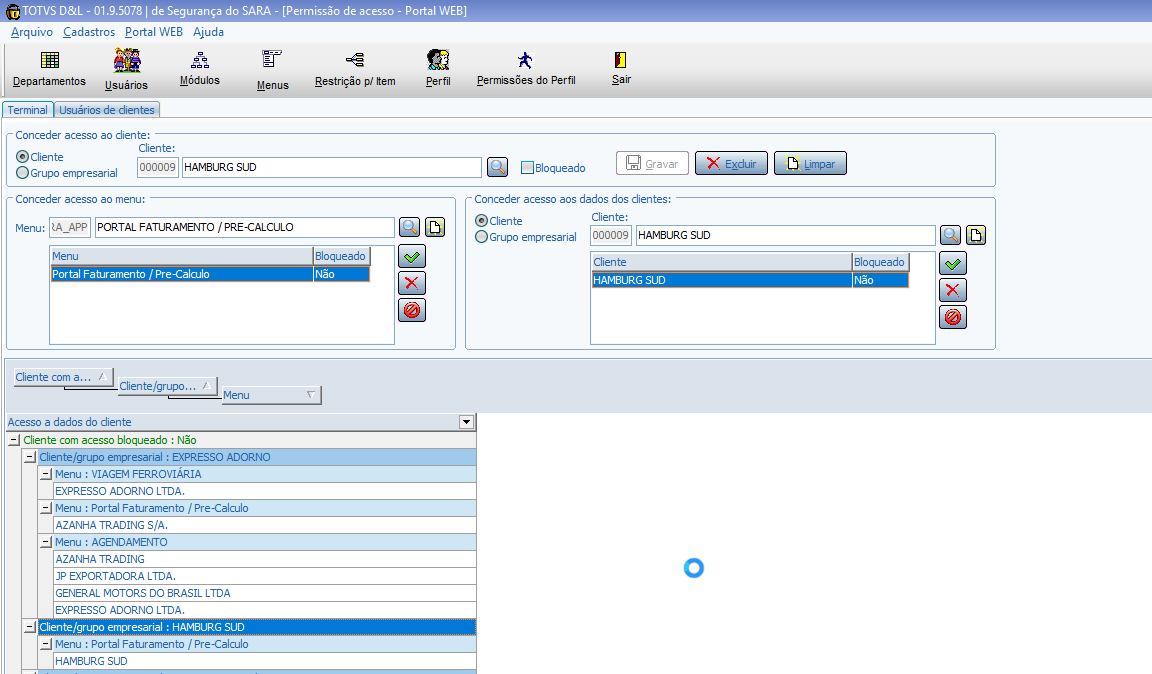Open the Módulos toolbar icon
Viewport: 1152px width, 674px height.
click(x=200, y=68)
